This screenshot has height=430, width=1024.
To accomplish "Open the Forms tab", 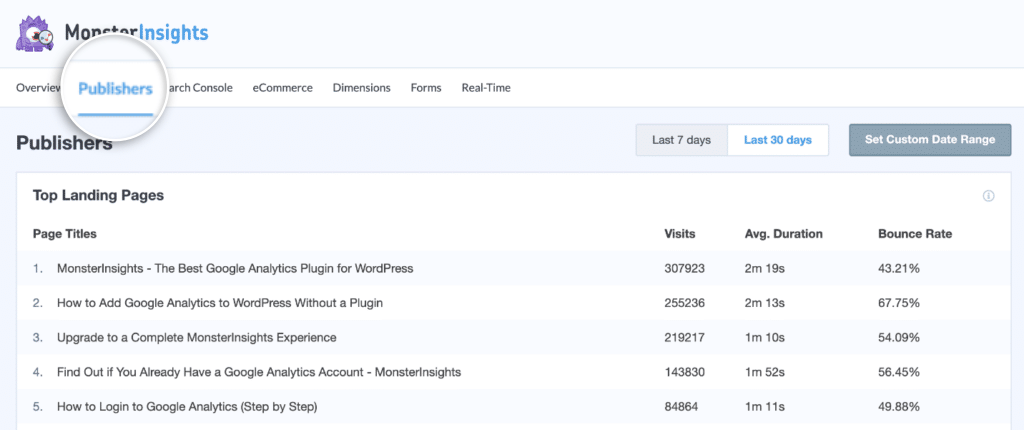I will click(426, 88).
